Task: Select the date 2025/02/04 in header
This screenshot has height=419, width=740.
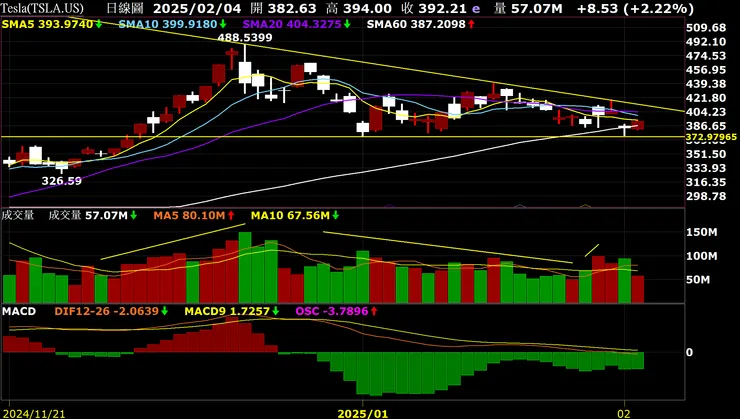Action: point(197,8)
